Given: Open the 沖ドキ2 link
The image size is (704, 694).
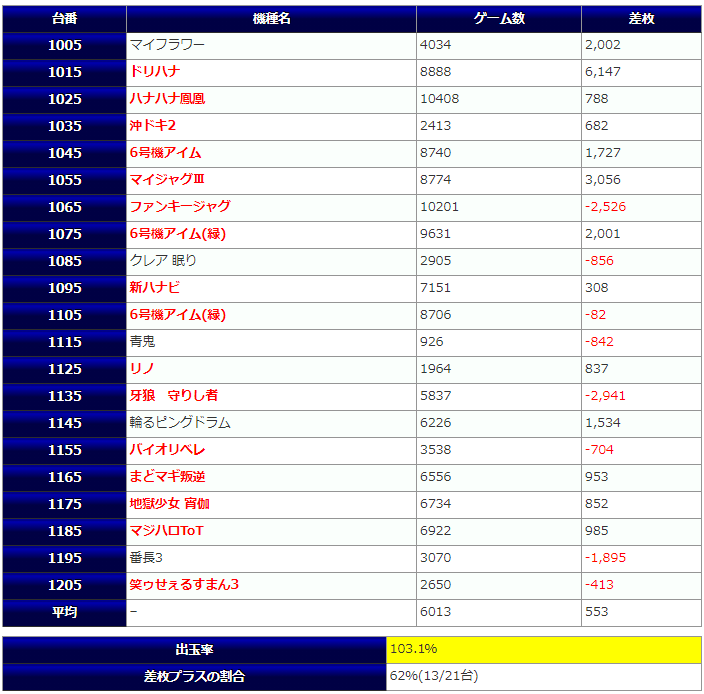Looking at the screenshot, I should [152, 126].
